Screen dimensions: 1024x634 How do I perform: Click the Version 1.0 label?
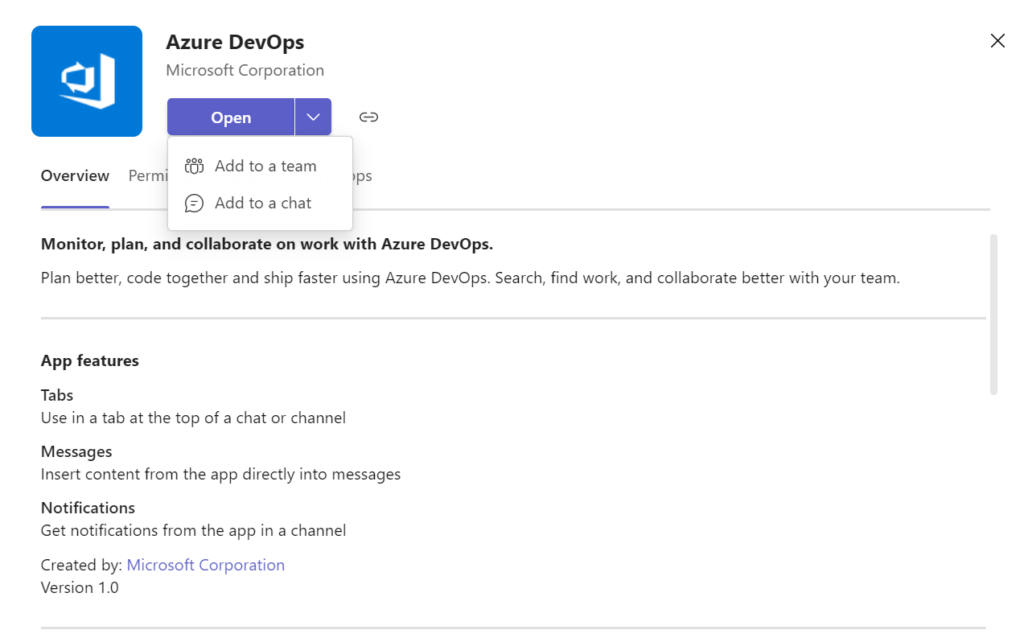(x=80, y=588)
